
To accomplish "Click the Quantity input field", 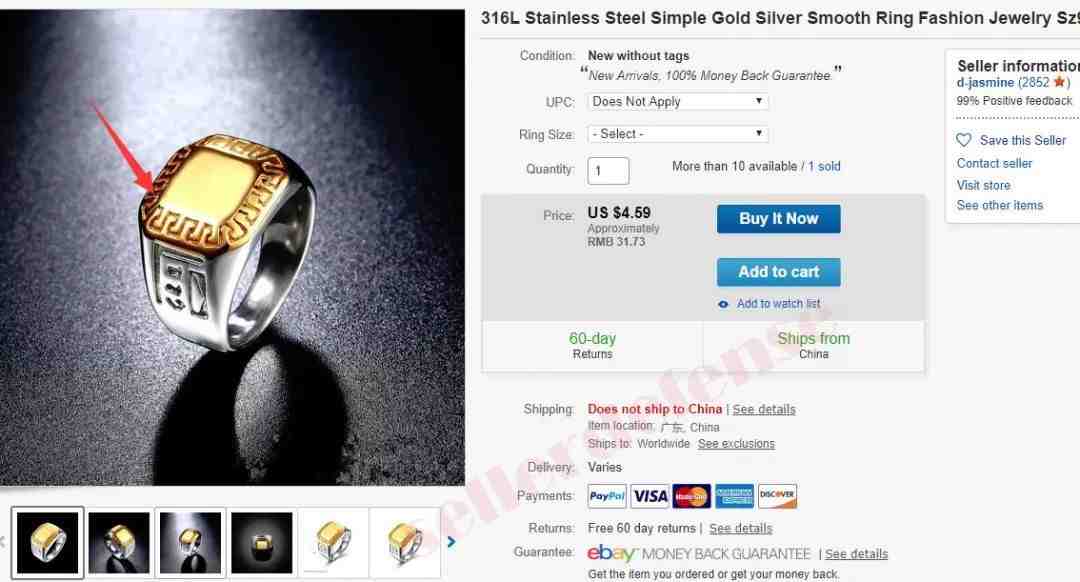I will click(x=608, y=171).
